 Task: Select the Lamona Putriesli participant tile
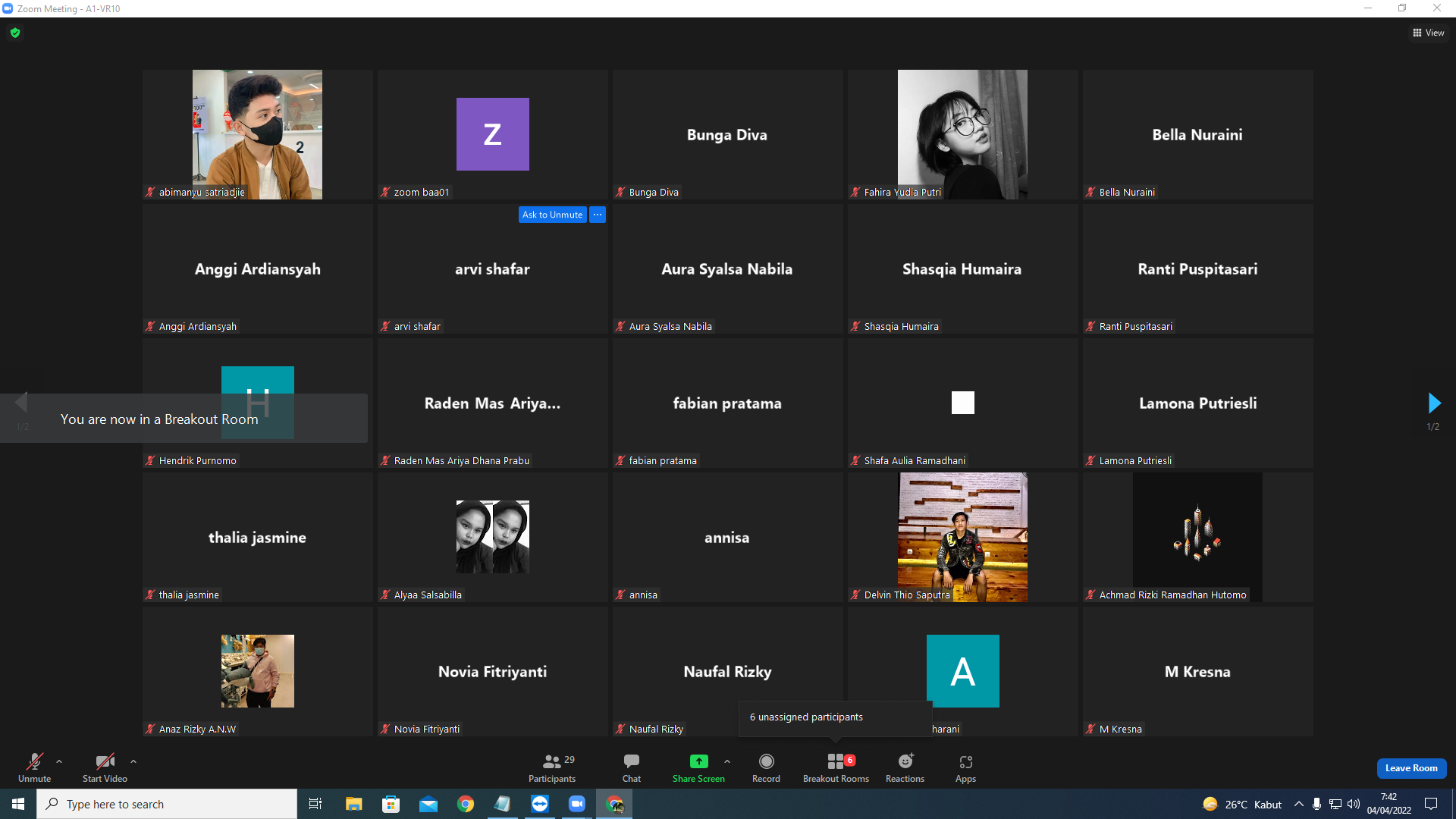coord(1198,403)
